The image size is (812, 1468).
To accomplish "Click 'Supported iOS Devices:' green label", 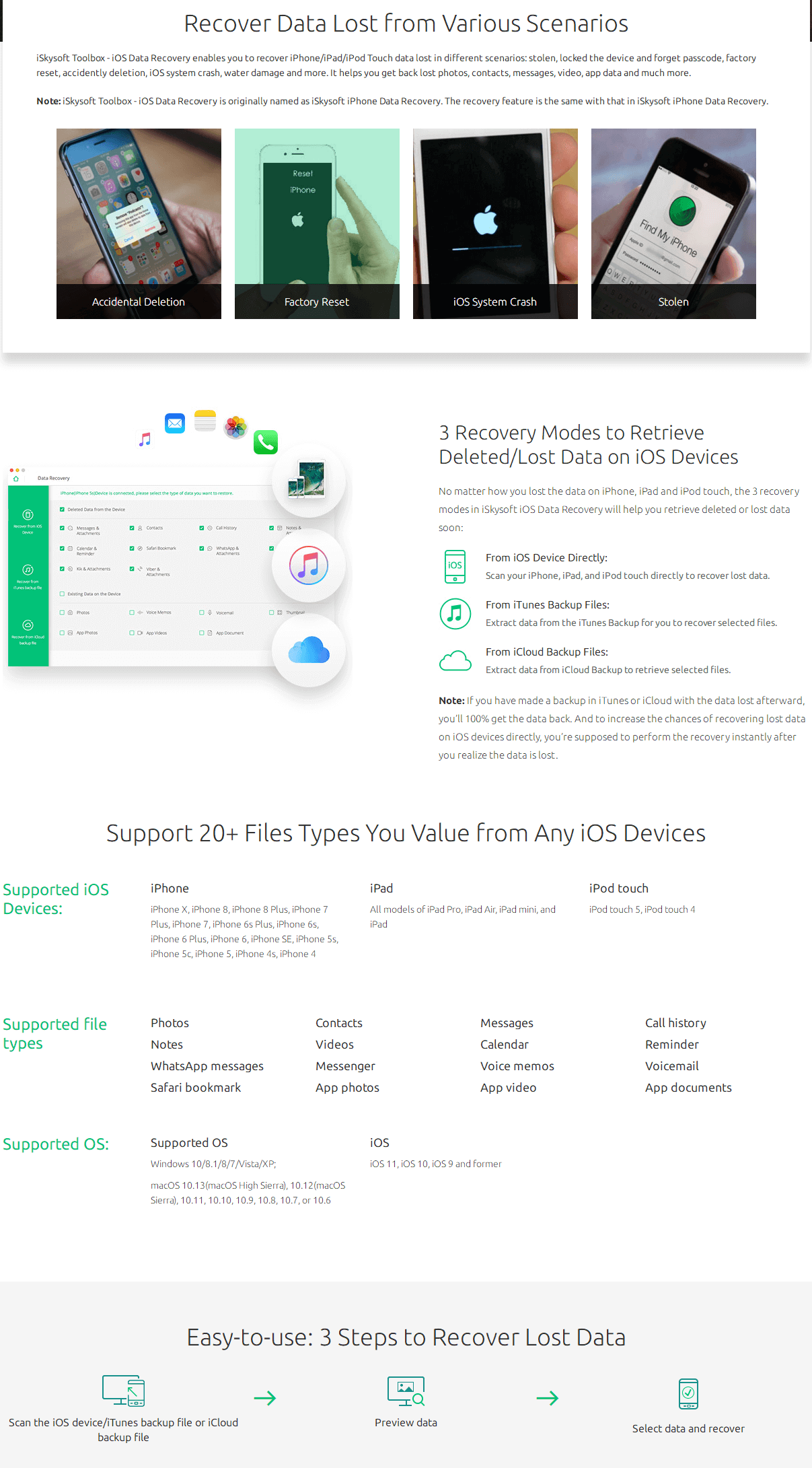I will (56, 899).
